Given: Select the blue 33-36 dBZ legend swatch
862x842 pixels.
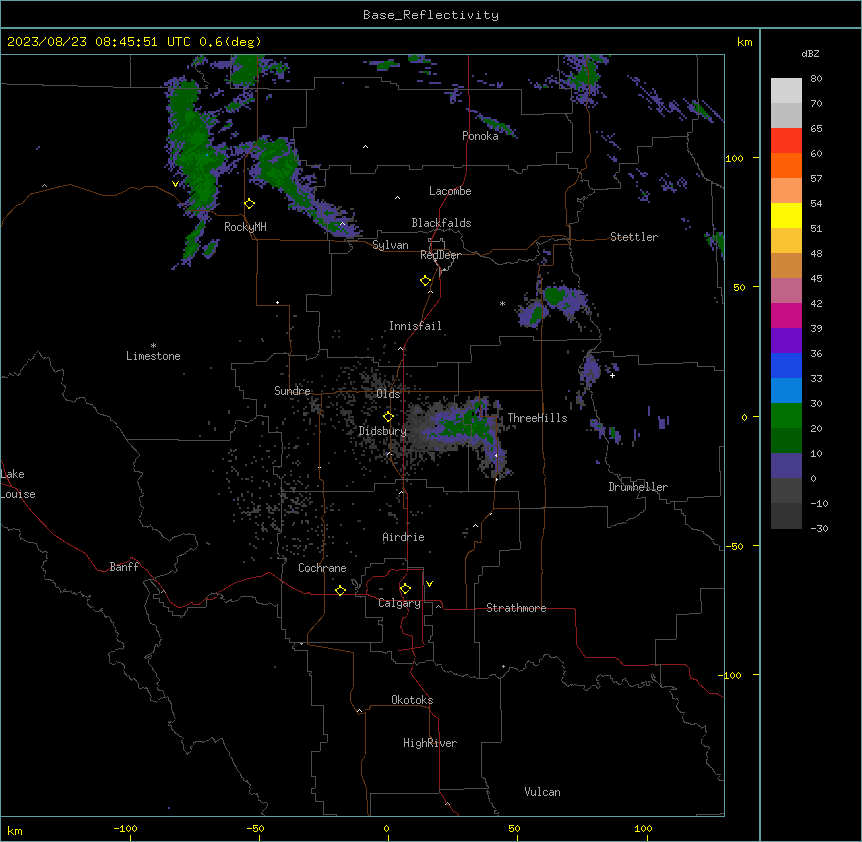Looking at the screenshot, I should (786, 365).
